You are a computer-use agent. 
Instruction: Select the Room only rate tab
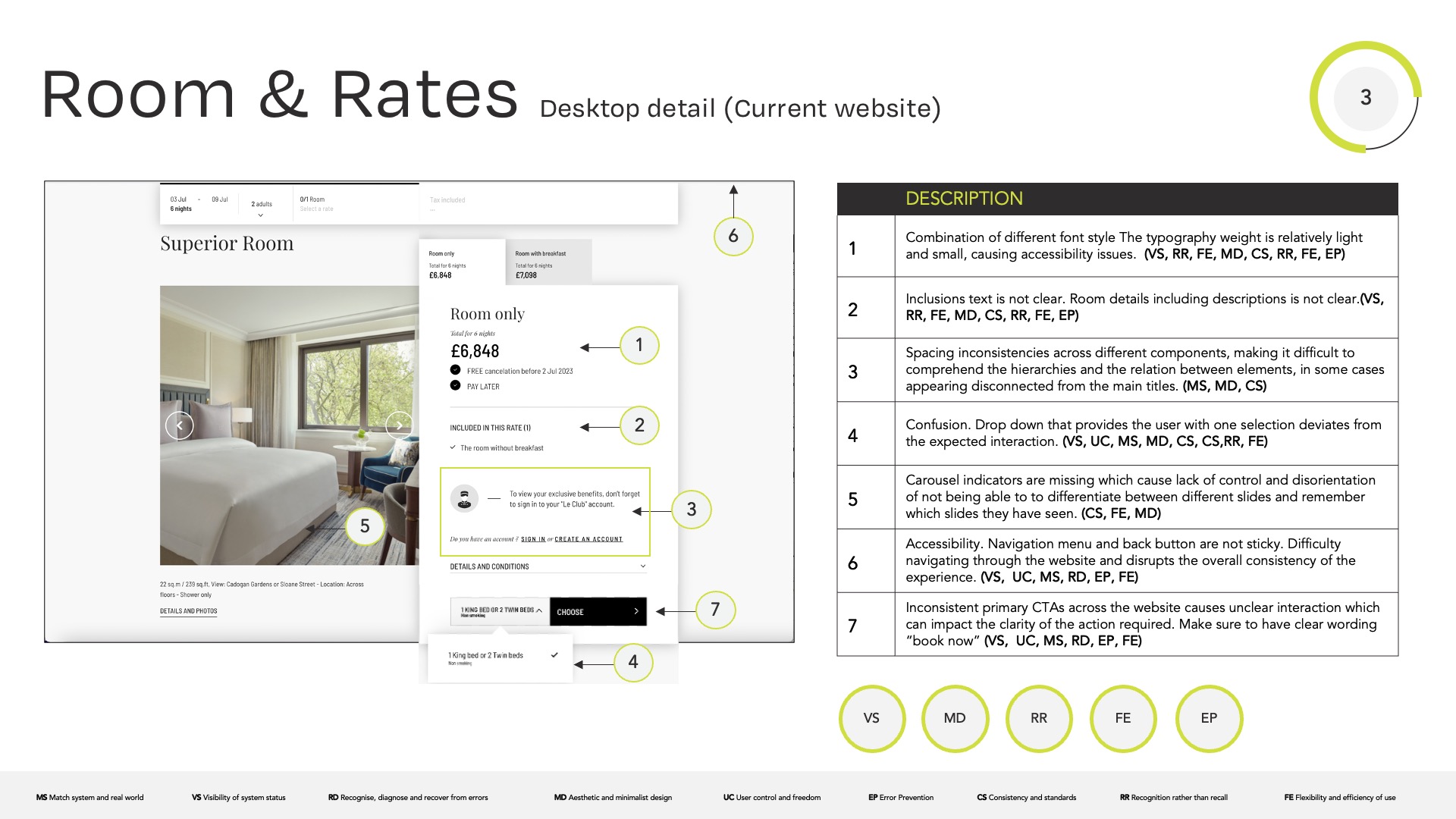pyautogui.click(x=461, y=263)
